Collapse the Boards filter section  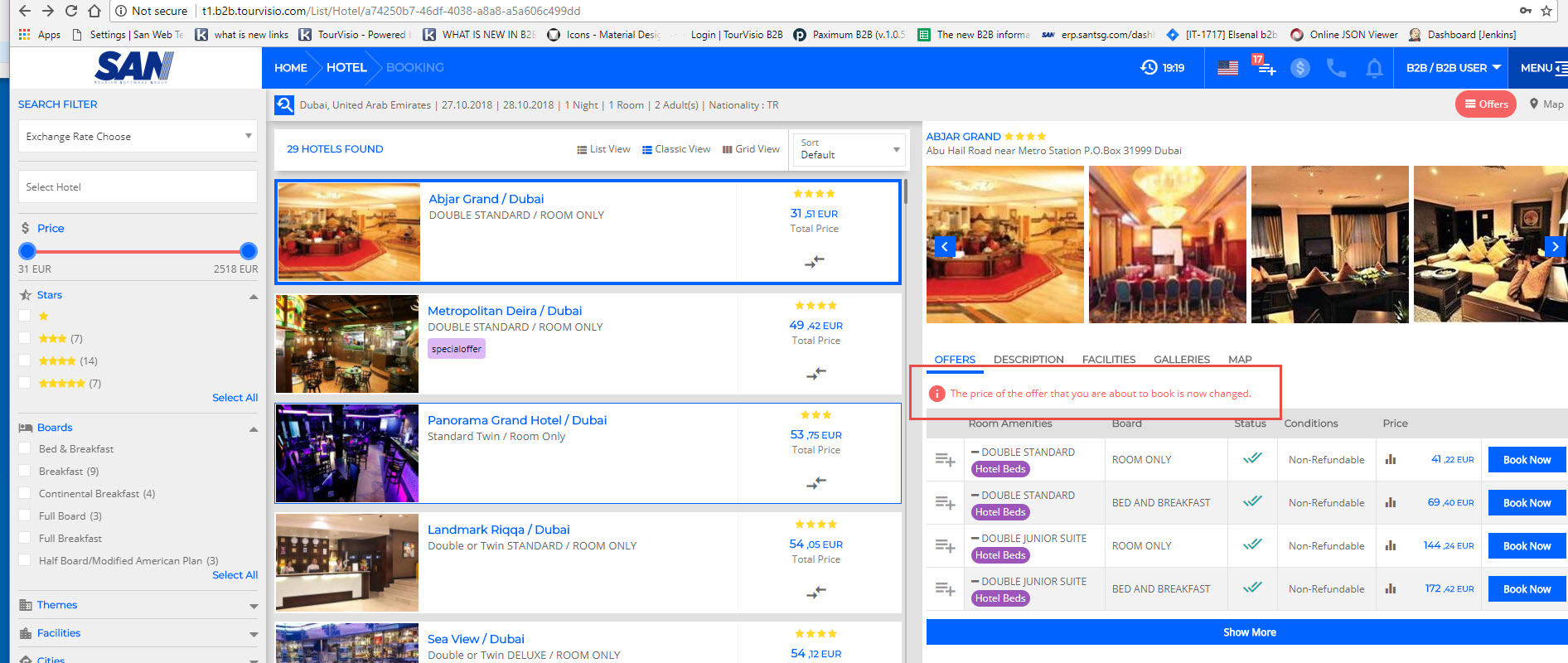click(x=254, y=428)
